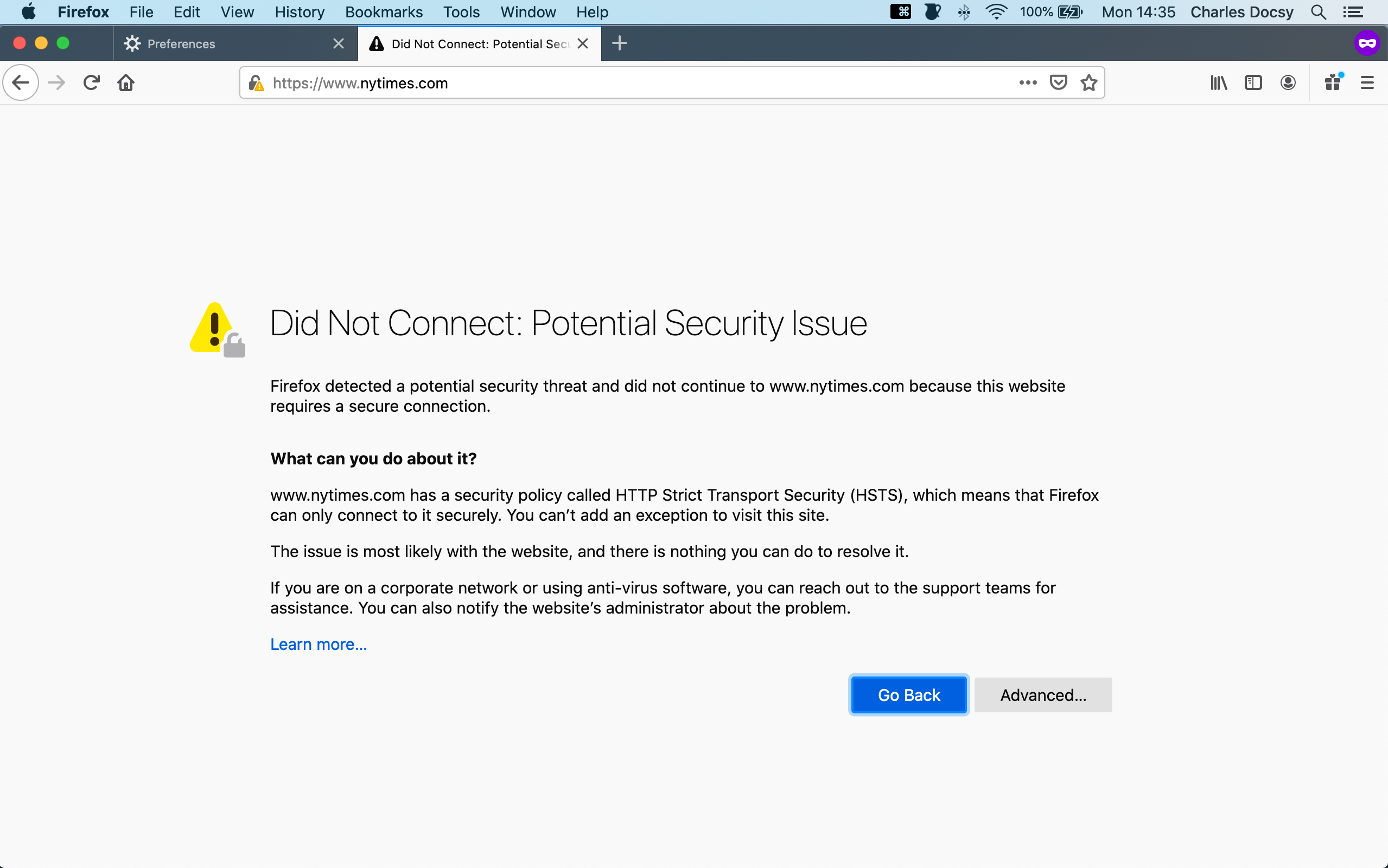1388x868 pixels.
Task: Open the What's New gift icon
Action: tap(1333, 82)
